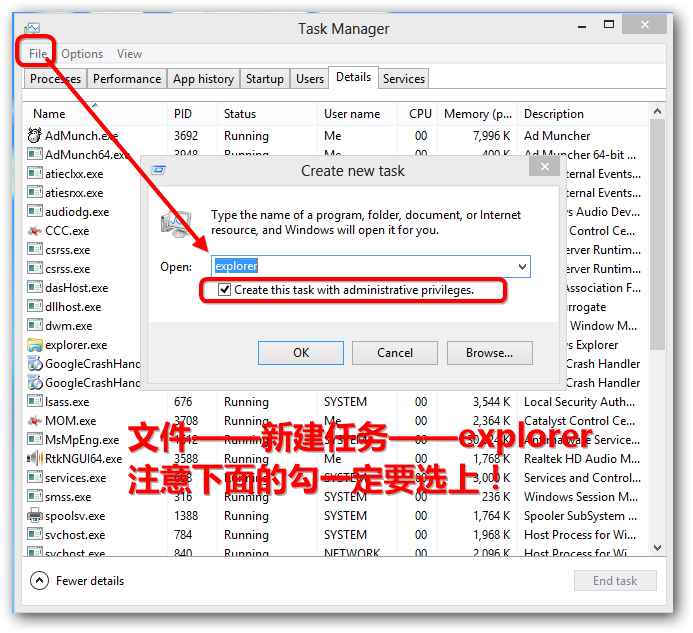Toggle administrative privileges checkbox
The height and width of the screenshot is (633, 693).
point(225,290)
